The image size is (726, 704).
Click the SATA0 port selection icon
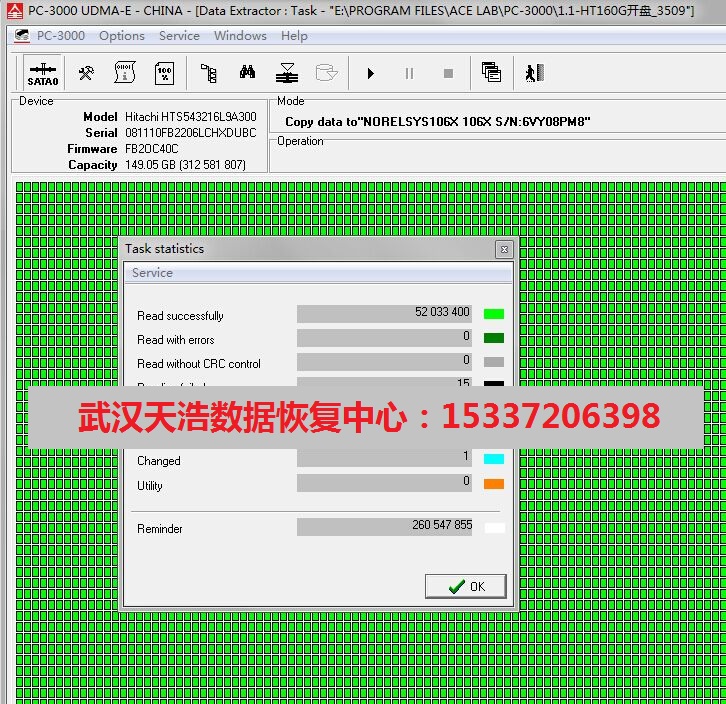click(x=42, y=73)
